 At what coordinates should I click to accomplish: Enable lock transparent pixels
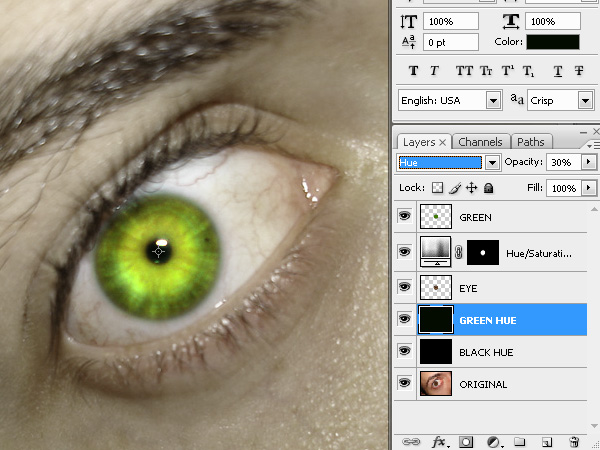tap(437, 188)
